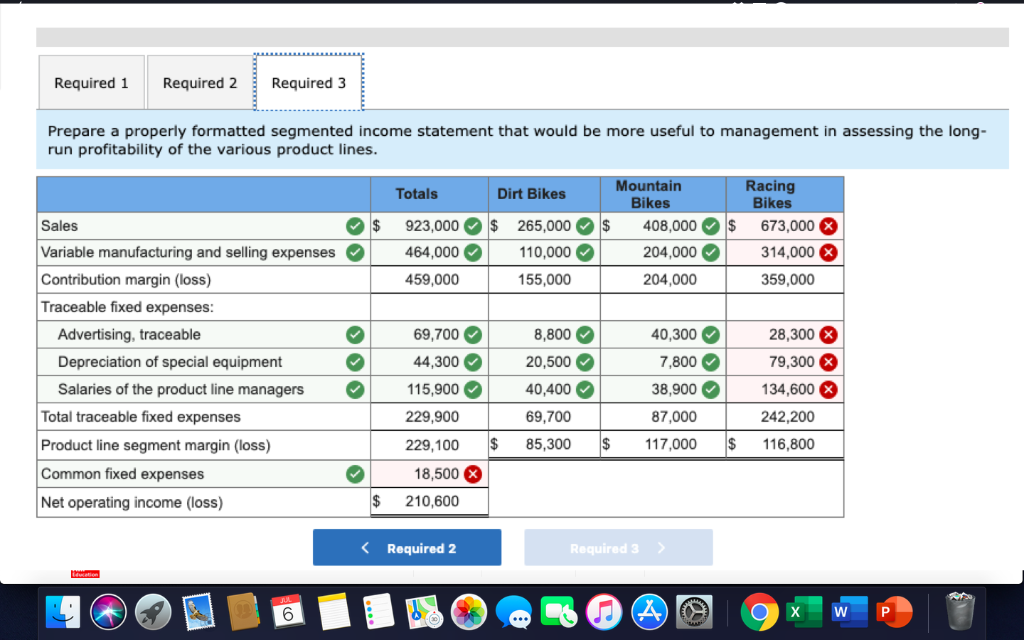Open the Notes app icon
Image resolution: width=1024 pixels, height=640 pixels.
click(333, 612)
